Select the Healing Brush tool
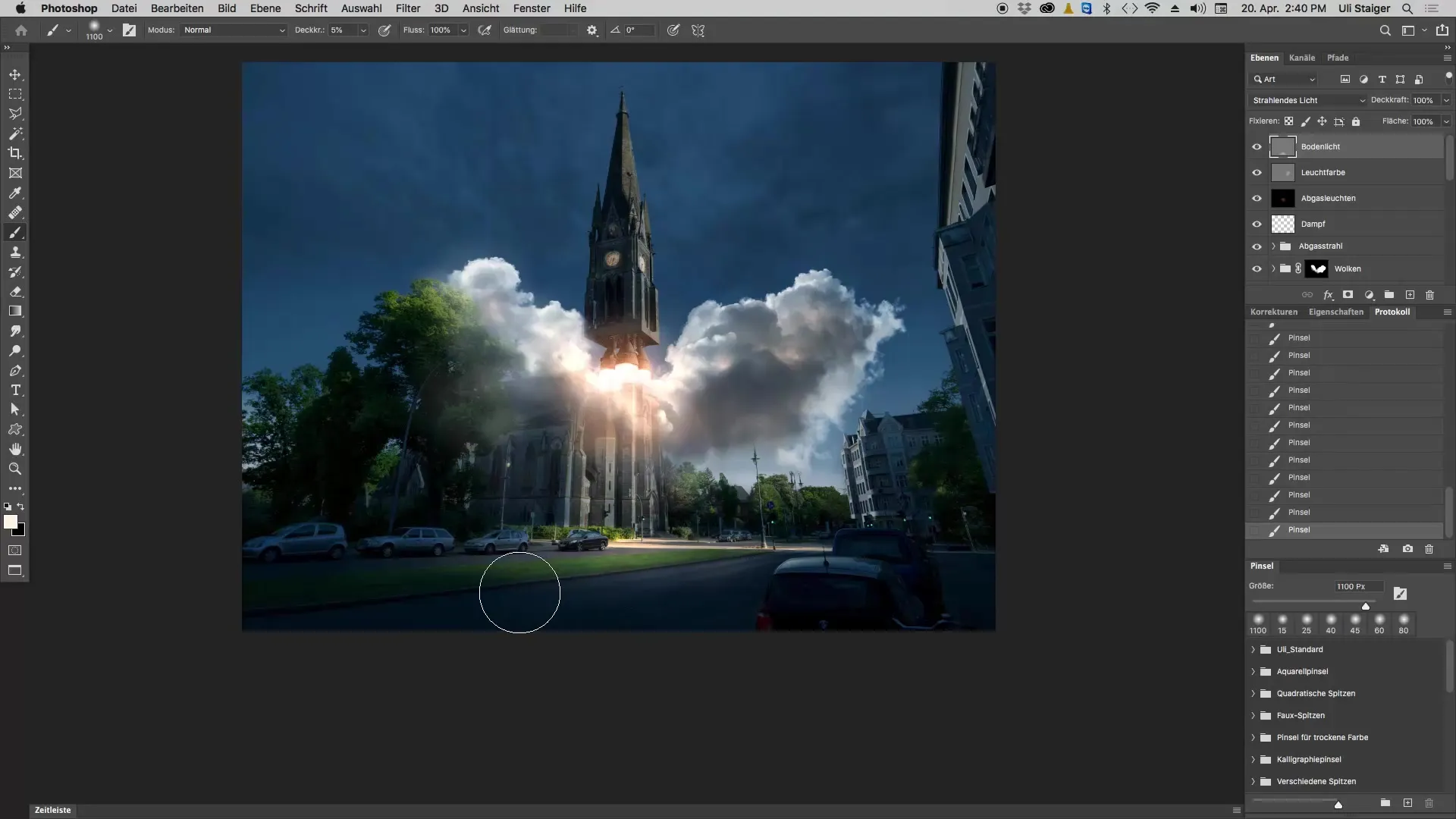Viewport: 1456px width, 819px height. click(15, 212)
